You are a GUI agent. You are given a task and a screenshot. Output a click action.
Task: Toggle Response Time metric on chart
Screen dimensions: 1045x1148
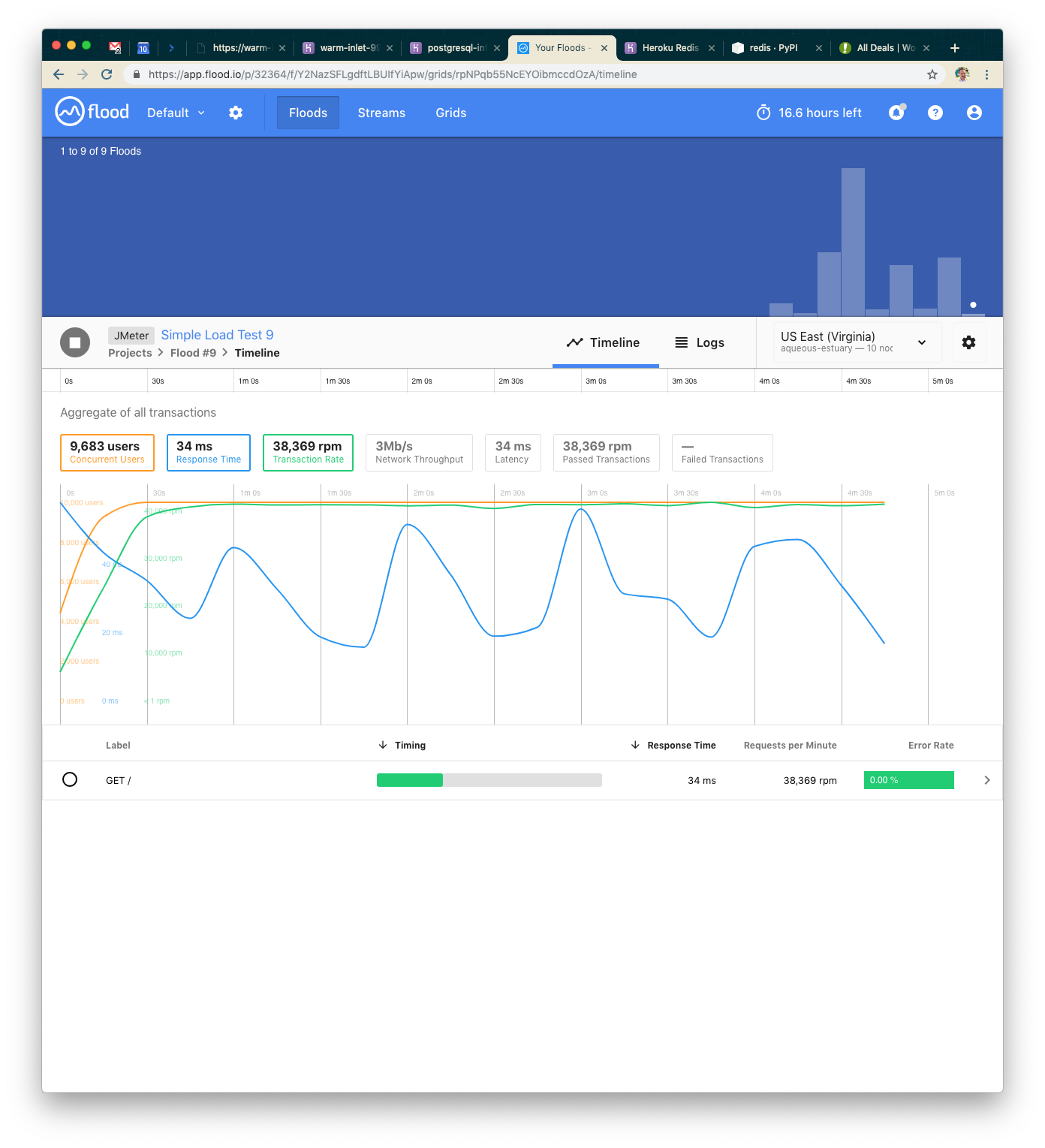coord(209,453)
